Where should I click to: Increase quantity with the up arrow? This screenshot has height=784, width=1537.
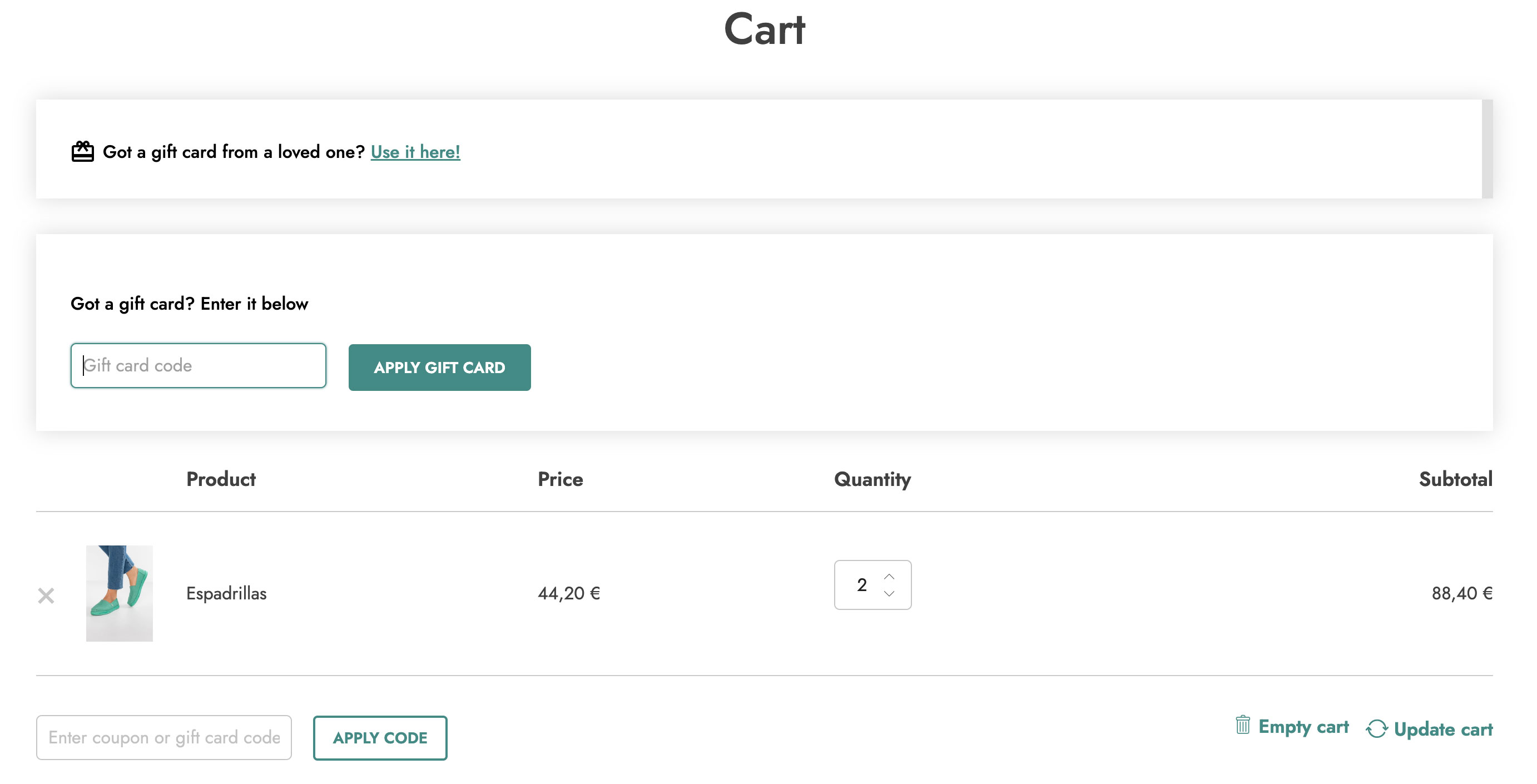[x=889, y=576]
